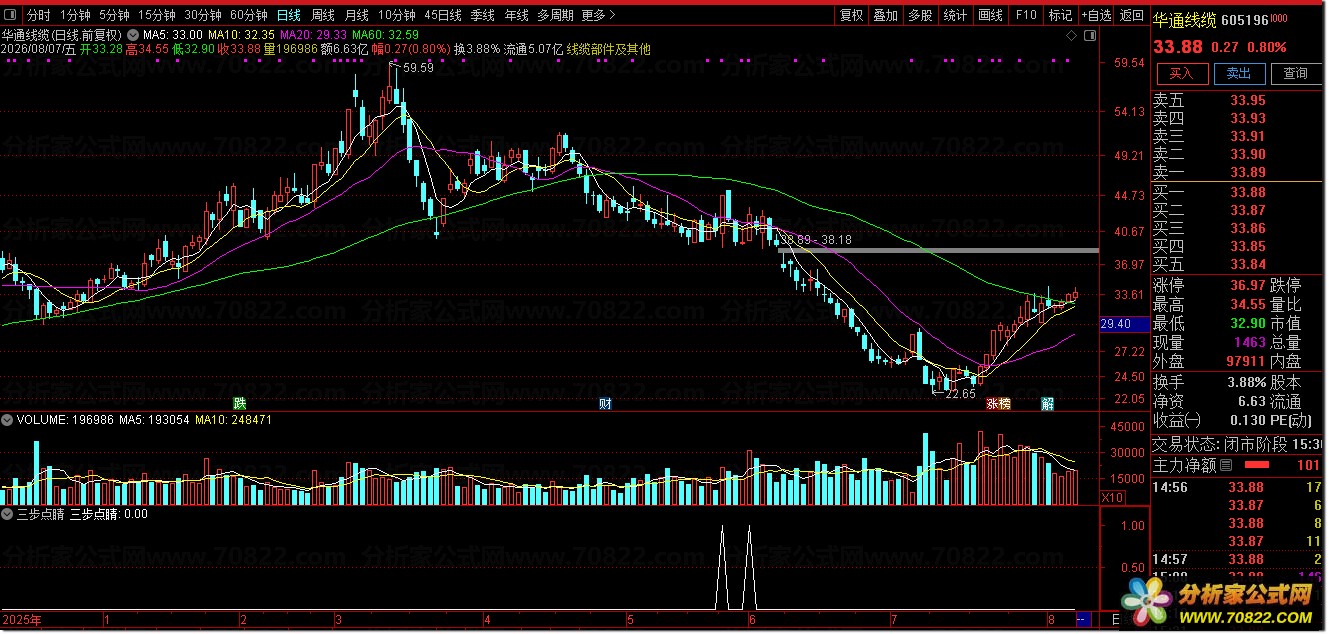Image resolution: width=1329 pixels, height=634 pixels.
Task: Select the 卖一 ask price 33.89
Action: tap(1247, 172)
